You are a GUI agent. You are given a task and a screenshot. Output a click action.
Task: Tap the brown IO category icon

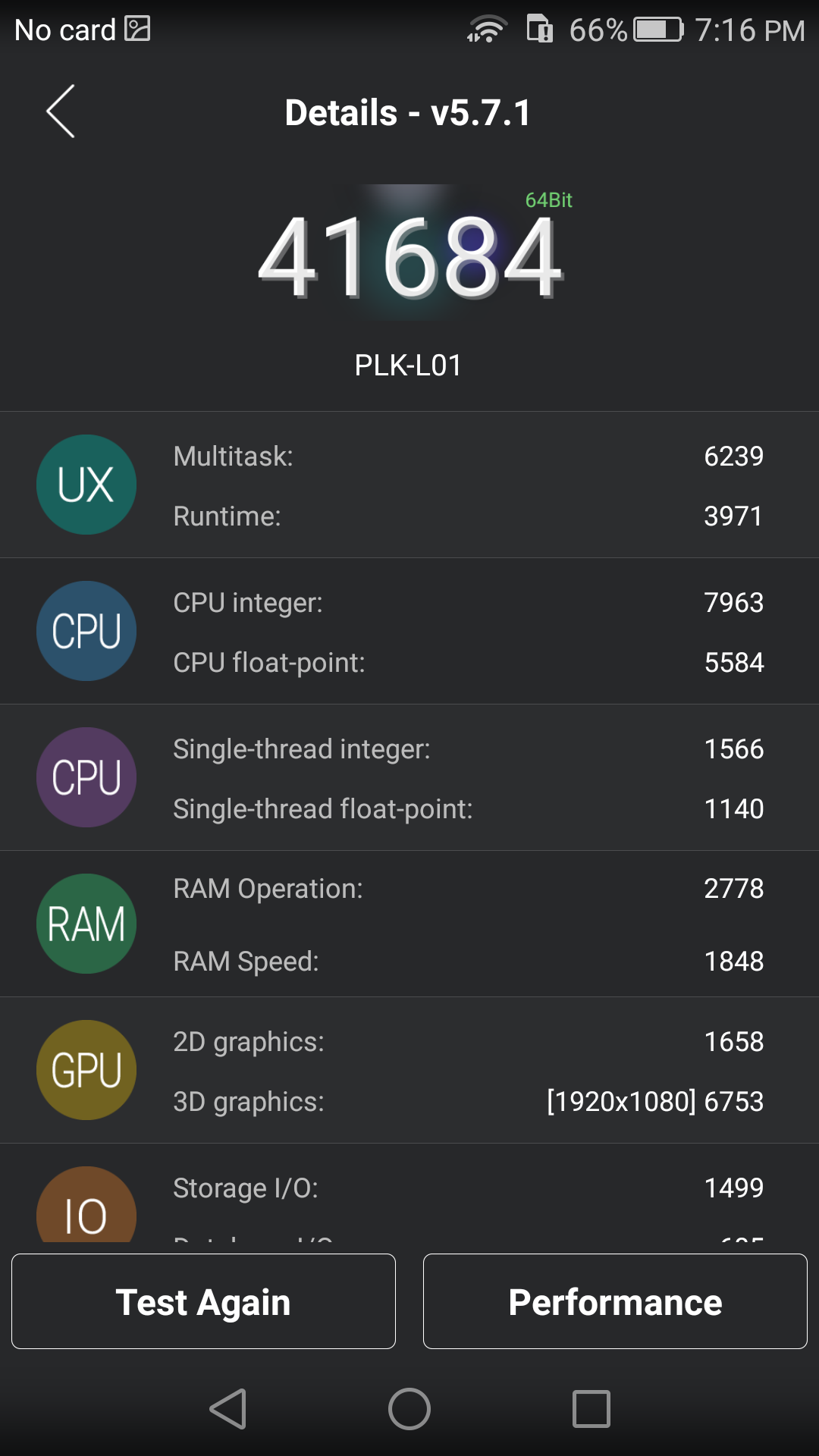(x=86, y=1208)
